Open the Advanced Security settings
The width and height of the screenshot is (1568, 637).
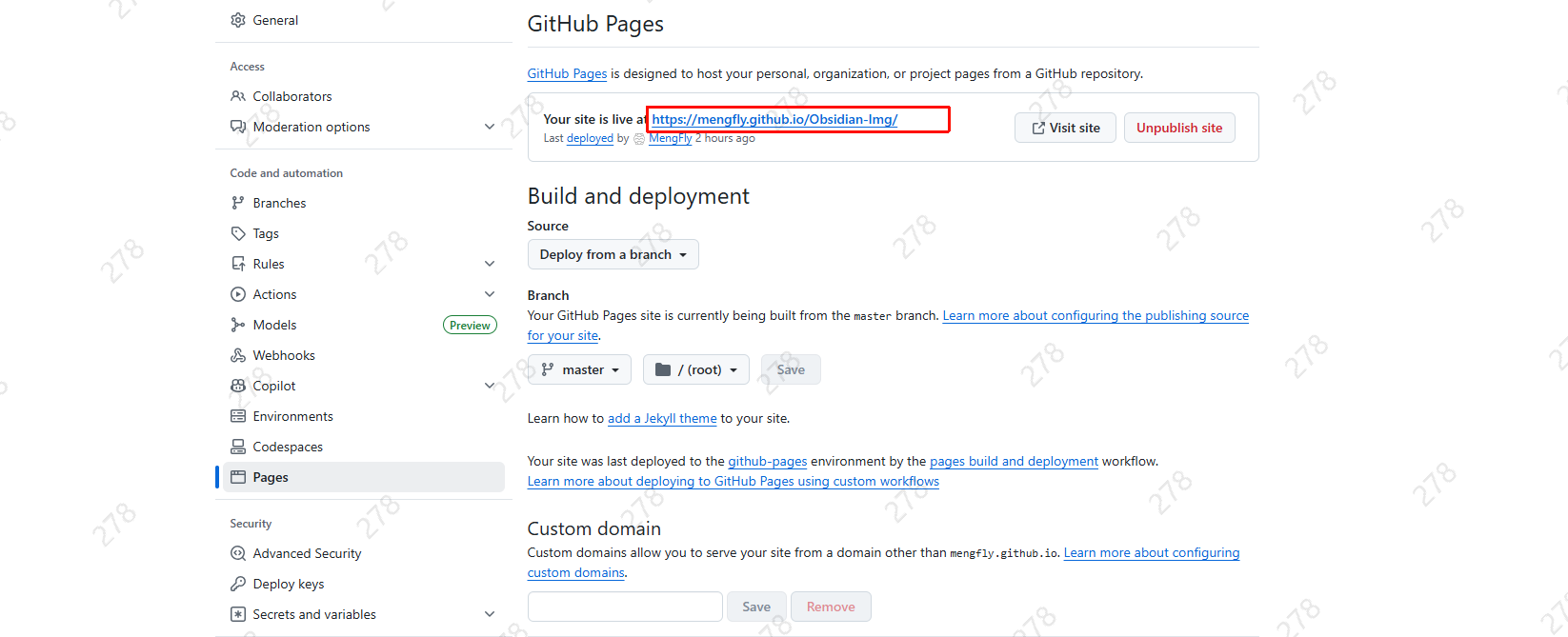click(307, 553)
